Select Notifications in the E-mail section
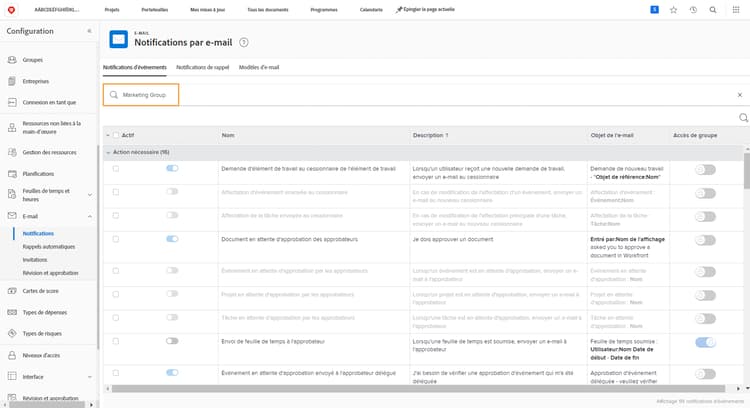Screen dimensions: 750x408 [38, 233]
